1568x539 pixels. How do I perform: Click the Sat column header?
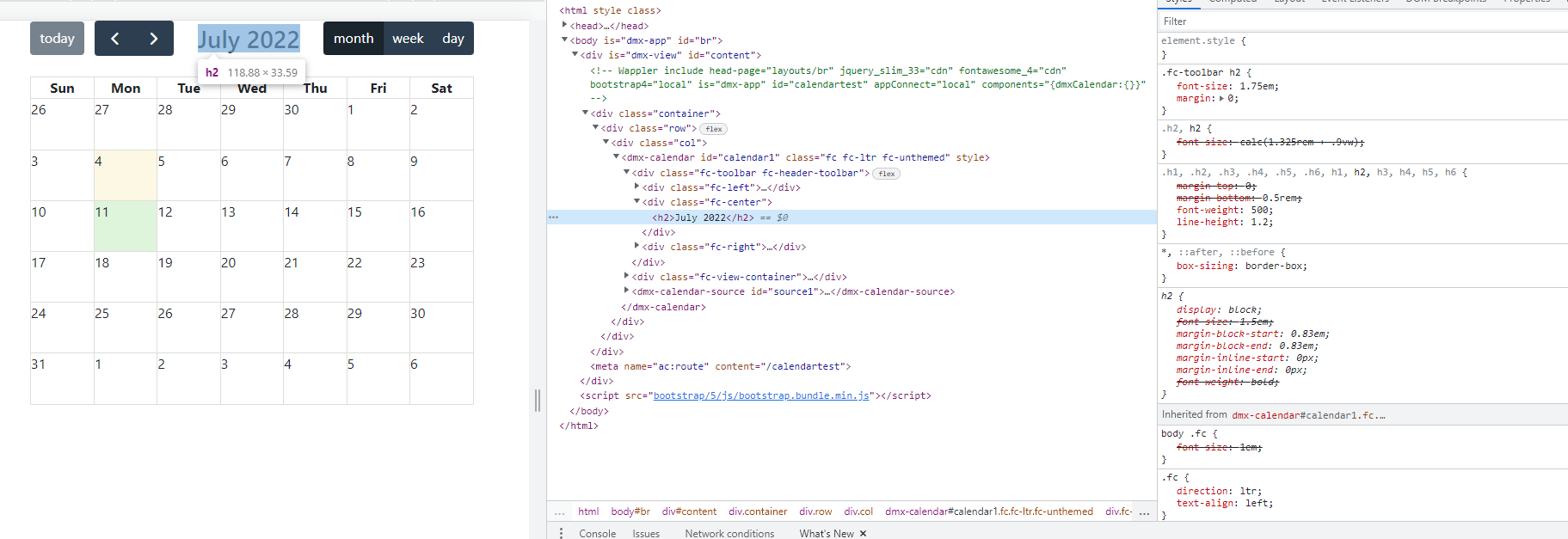441,88
